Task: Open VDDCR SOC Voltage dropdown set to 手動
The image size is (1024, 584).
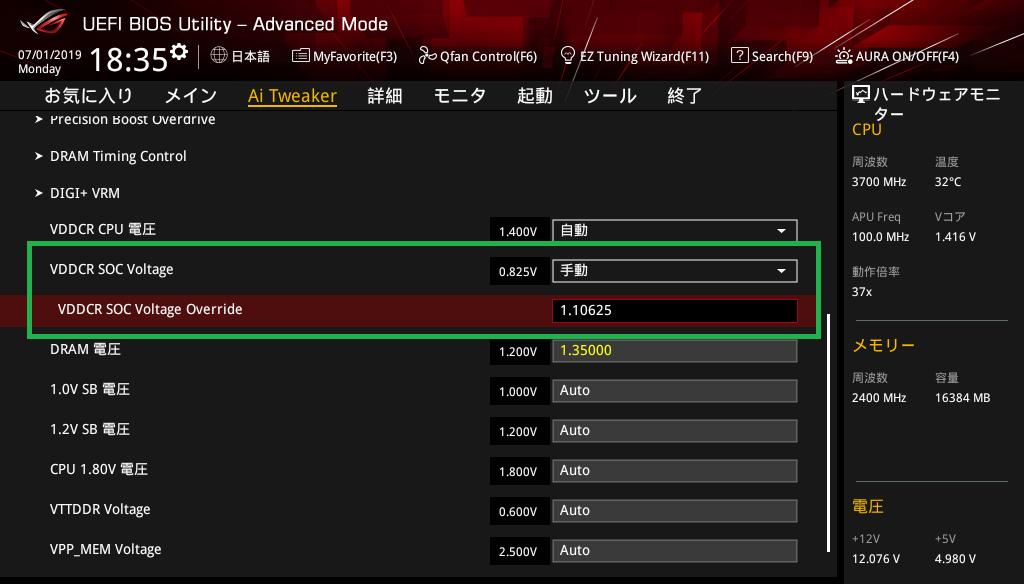Action: coord(675,270)
